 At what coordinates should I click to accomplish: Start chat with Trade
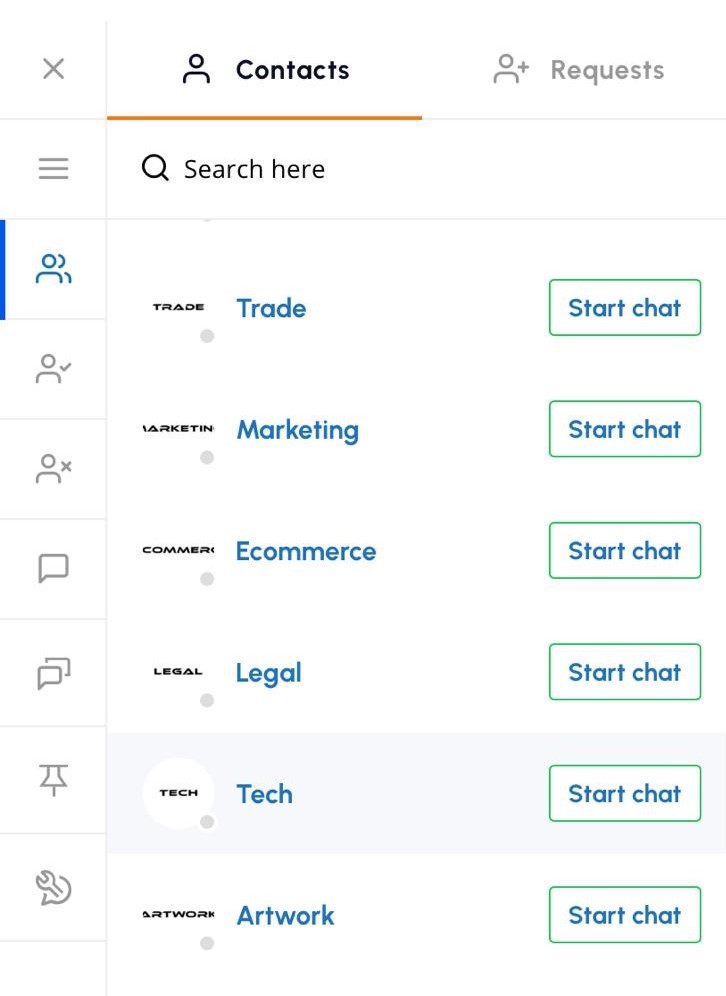(x=624, y=308)
